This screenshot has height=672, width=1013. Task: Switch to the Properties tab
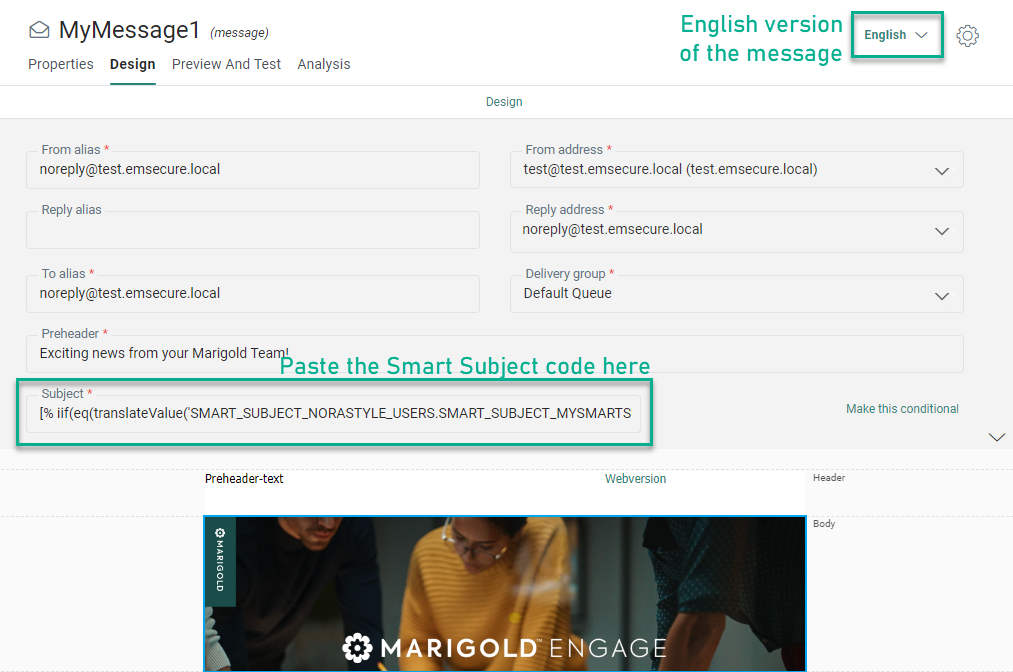click(61, 64)
